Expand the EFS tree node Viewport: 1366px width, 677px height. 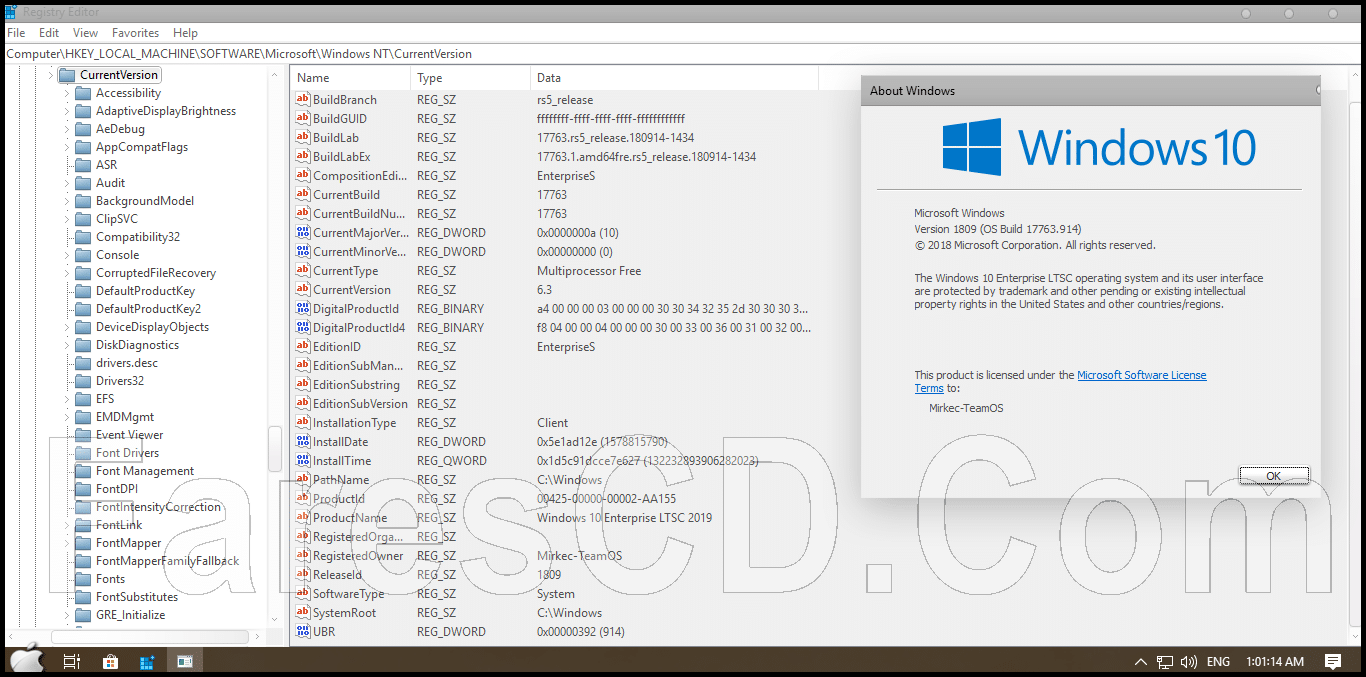[67, 399]
